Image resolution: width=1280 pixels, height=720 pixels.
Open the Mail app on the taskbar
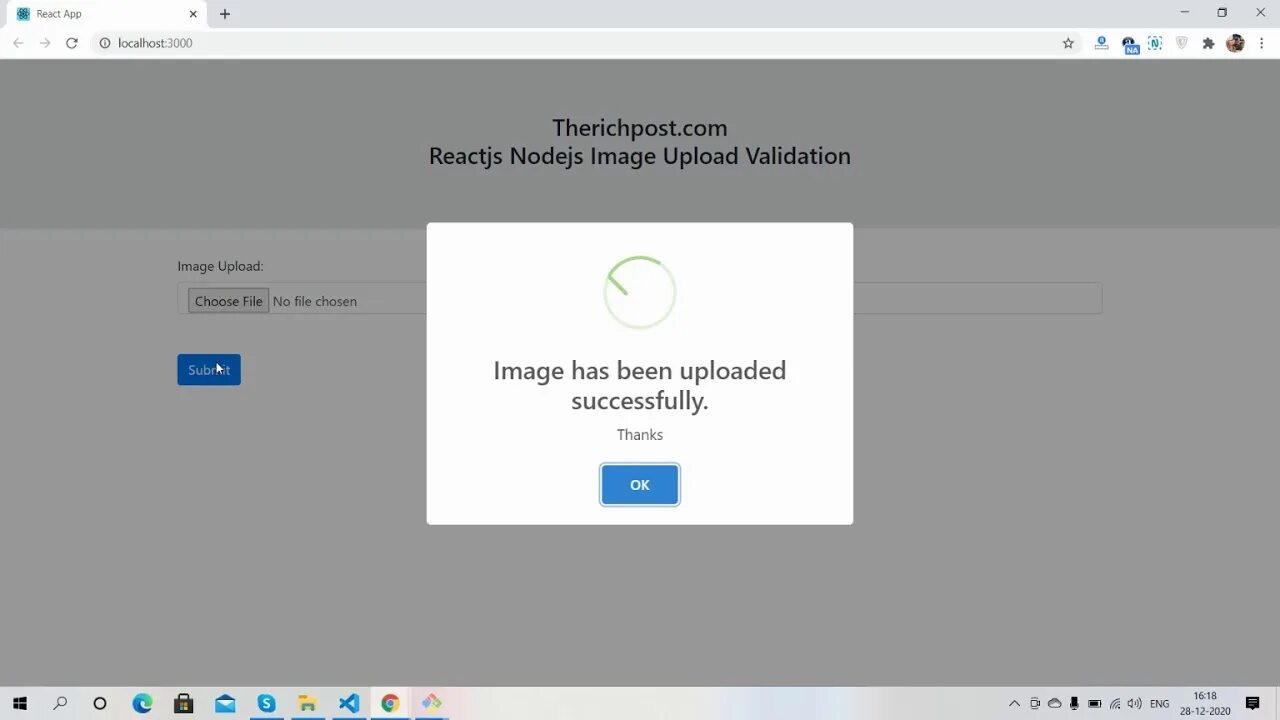pos(225,703)
